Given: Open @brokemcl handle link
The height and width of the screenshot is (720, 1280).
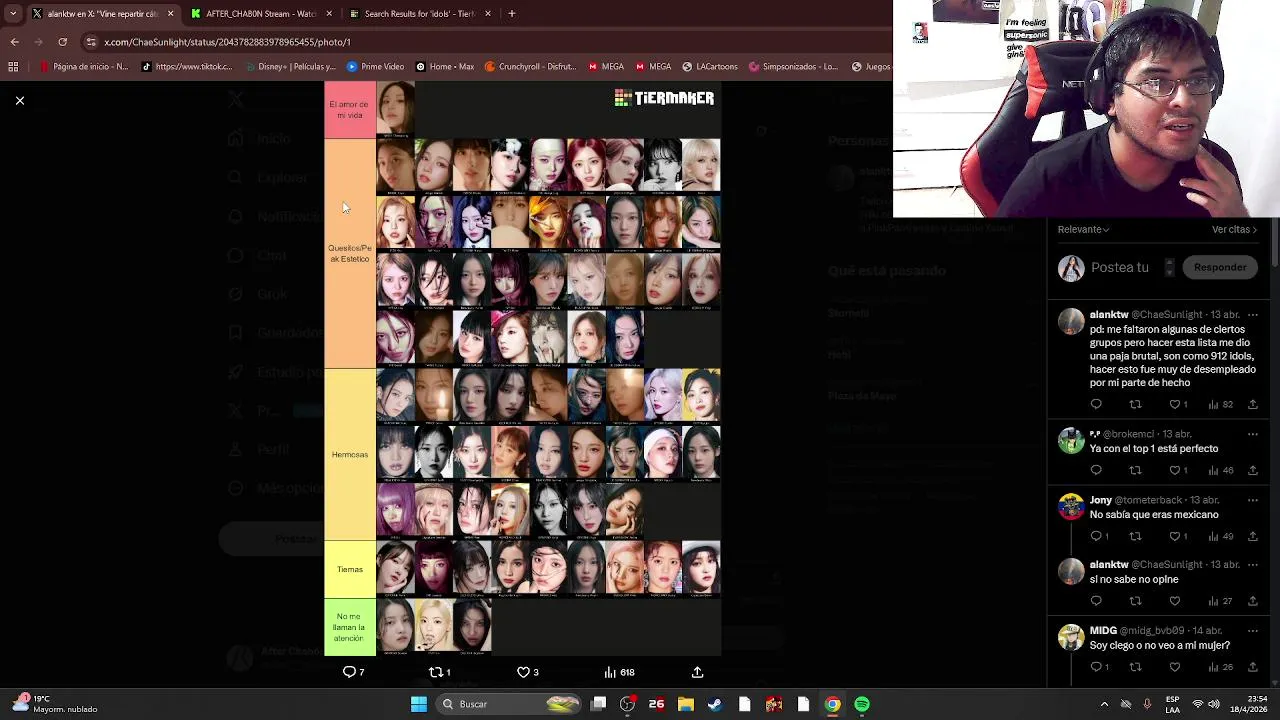Looking at the screenshot, I should coord(1130,434).
